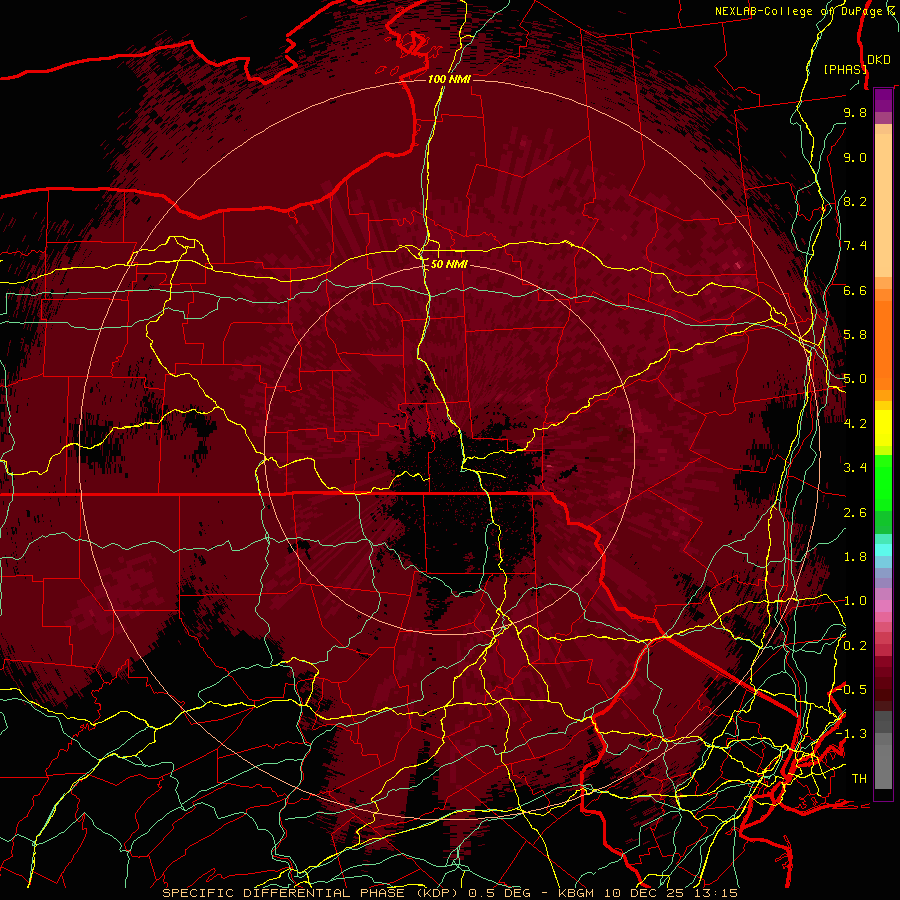
Task: Click the 0.2 scale value
Action: (x=855, y=646)
